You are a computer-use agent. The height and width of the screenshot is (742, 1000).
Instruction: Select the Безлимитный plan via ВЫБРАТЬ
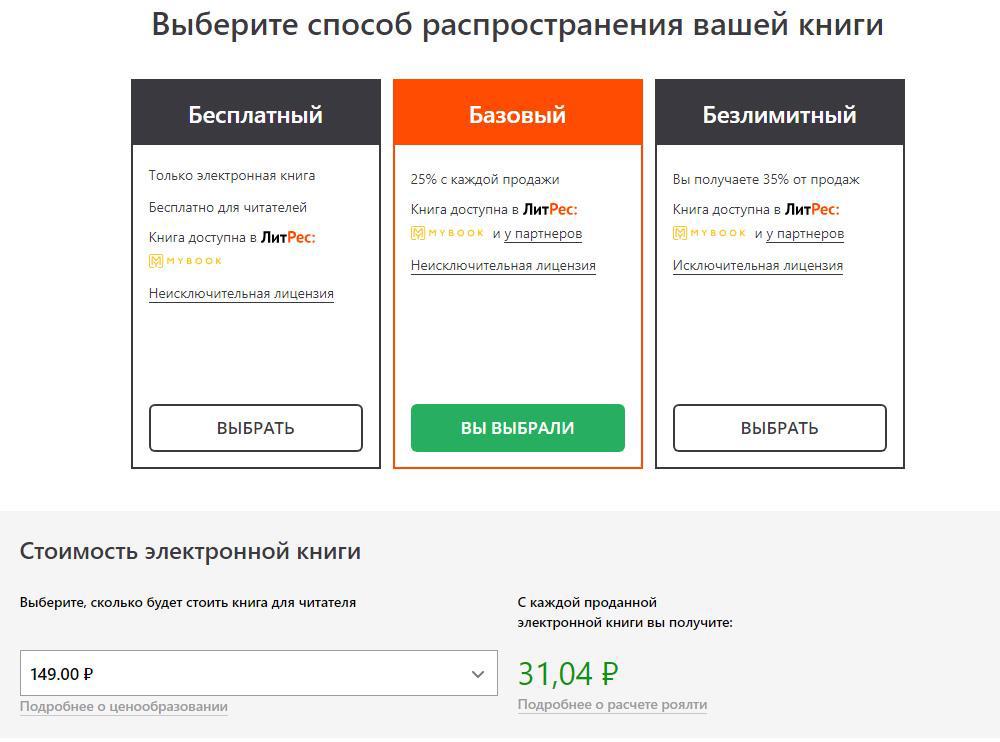(x=780, y=428)
